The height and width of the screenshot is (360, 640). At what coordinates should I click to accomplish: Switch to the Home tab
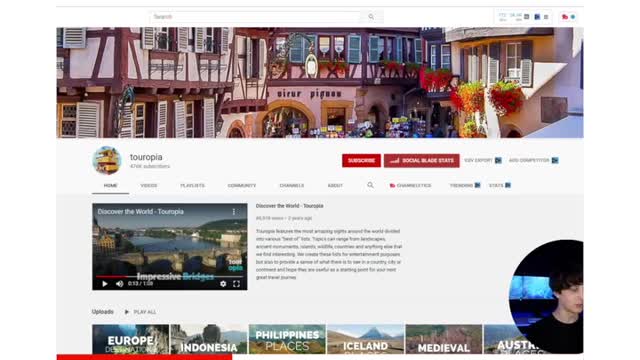click(110, 185)
